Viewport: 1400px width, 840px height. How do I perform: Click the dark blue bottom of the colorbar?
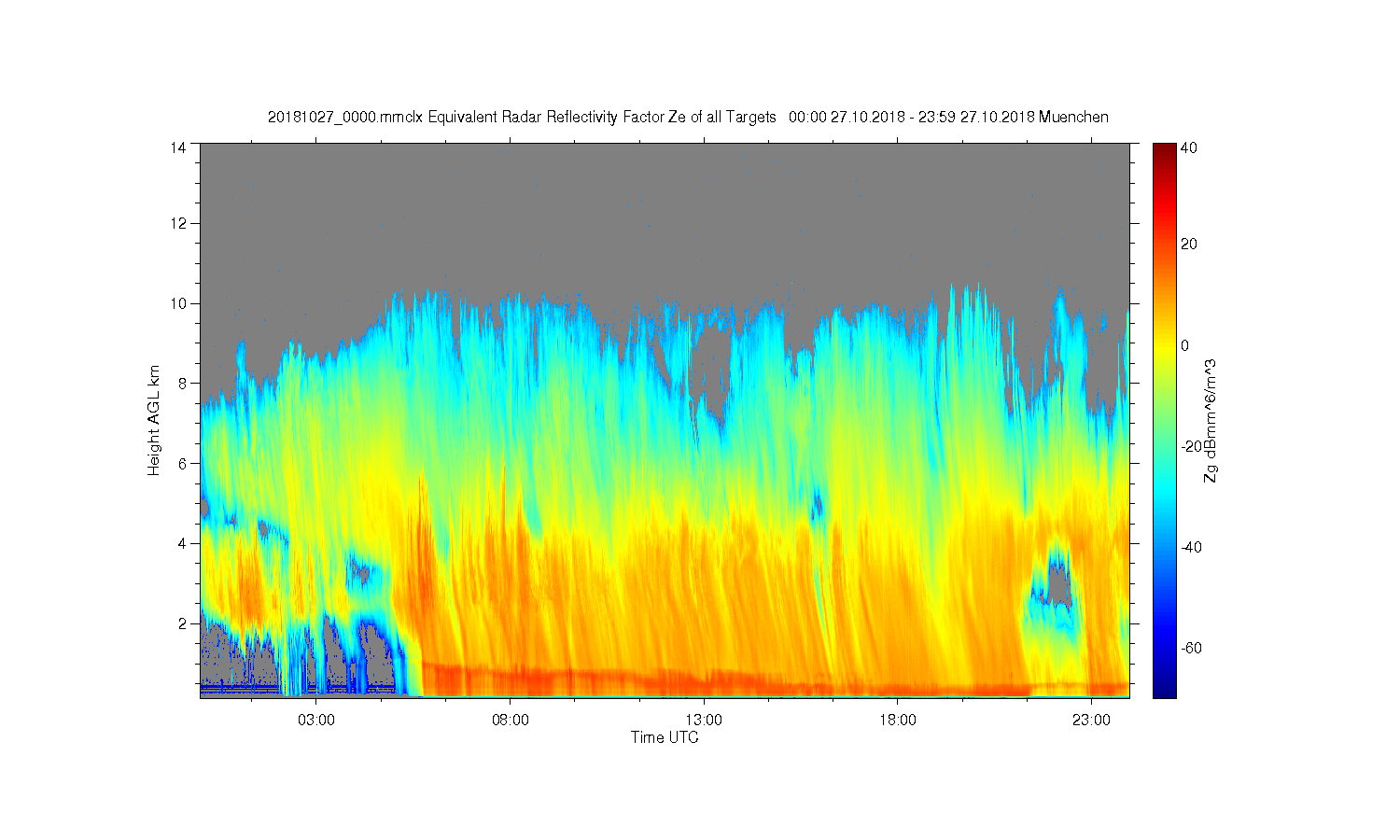pyautogui.click(x=1164, y=689)
